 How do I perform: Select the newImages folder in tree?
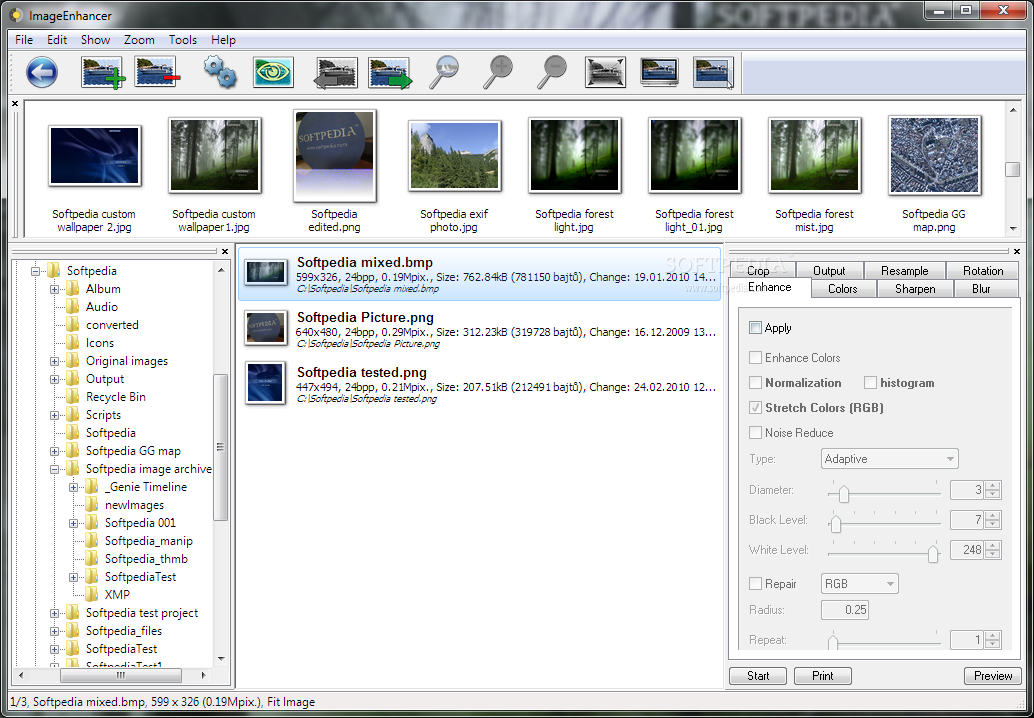pos(134,505)
